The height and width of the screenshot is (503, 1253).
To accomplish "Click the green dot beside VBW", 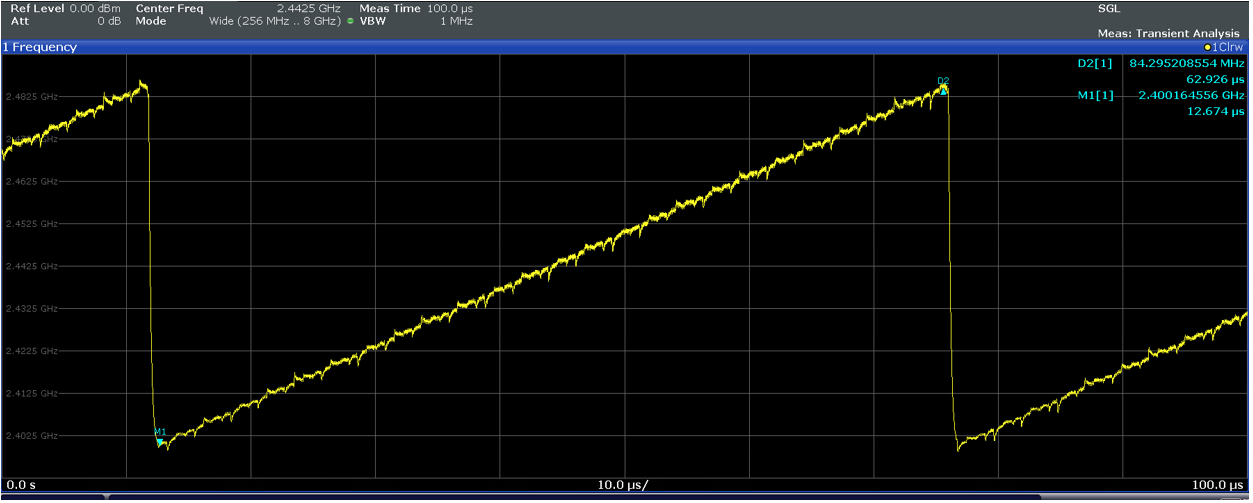I will pos(350,21).
